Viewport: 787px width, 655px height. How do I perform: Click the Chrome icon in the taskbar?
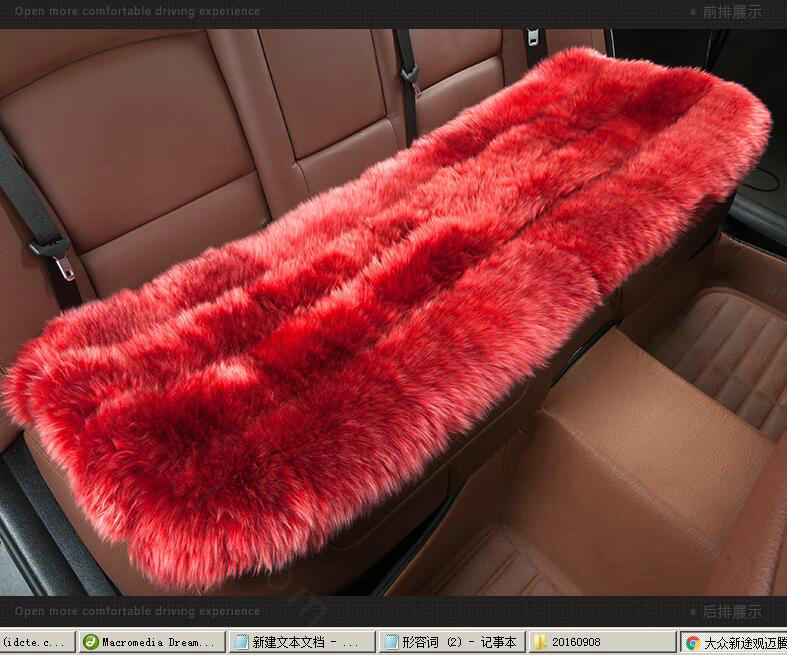(x=693, y=642)
